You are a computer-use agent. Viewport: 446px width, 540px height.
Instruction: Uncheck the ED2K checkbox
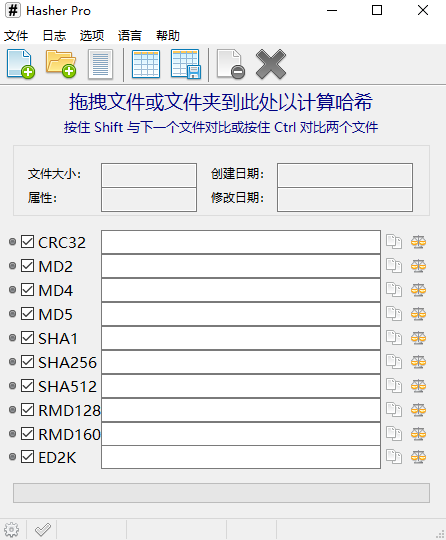click(x=27, y=457)
